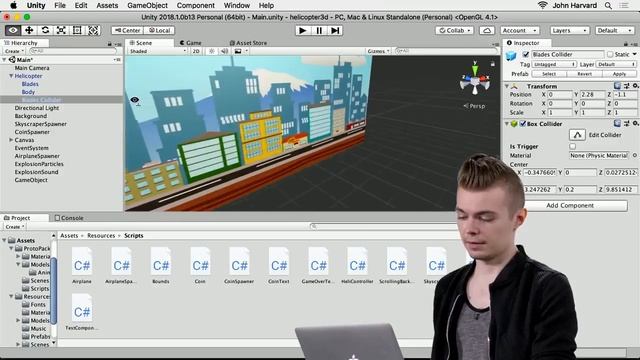Viewport: 640px width, 360px height.
Task: Open macOS Spotlight search icon
Action: click(608, 5)
